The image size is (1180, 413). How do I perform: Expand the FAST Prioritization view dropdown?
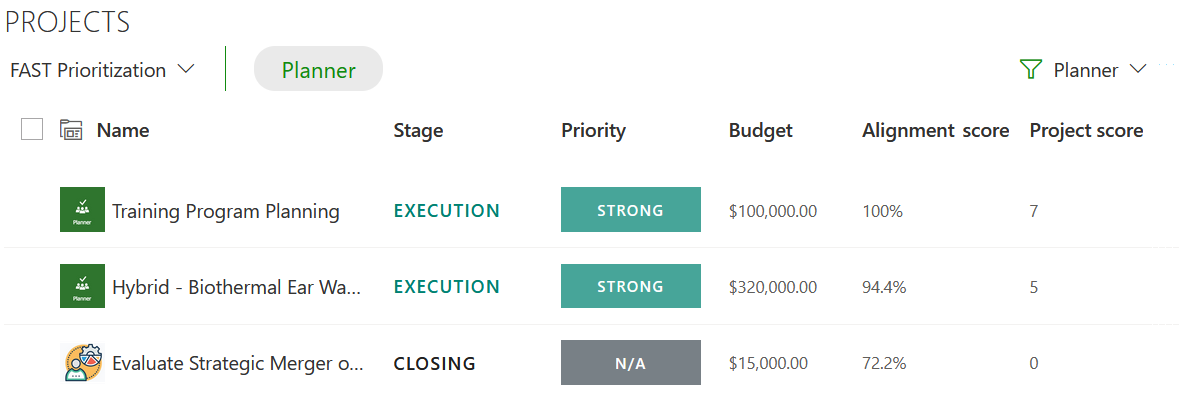(x=102, y=70)
